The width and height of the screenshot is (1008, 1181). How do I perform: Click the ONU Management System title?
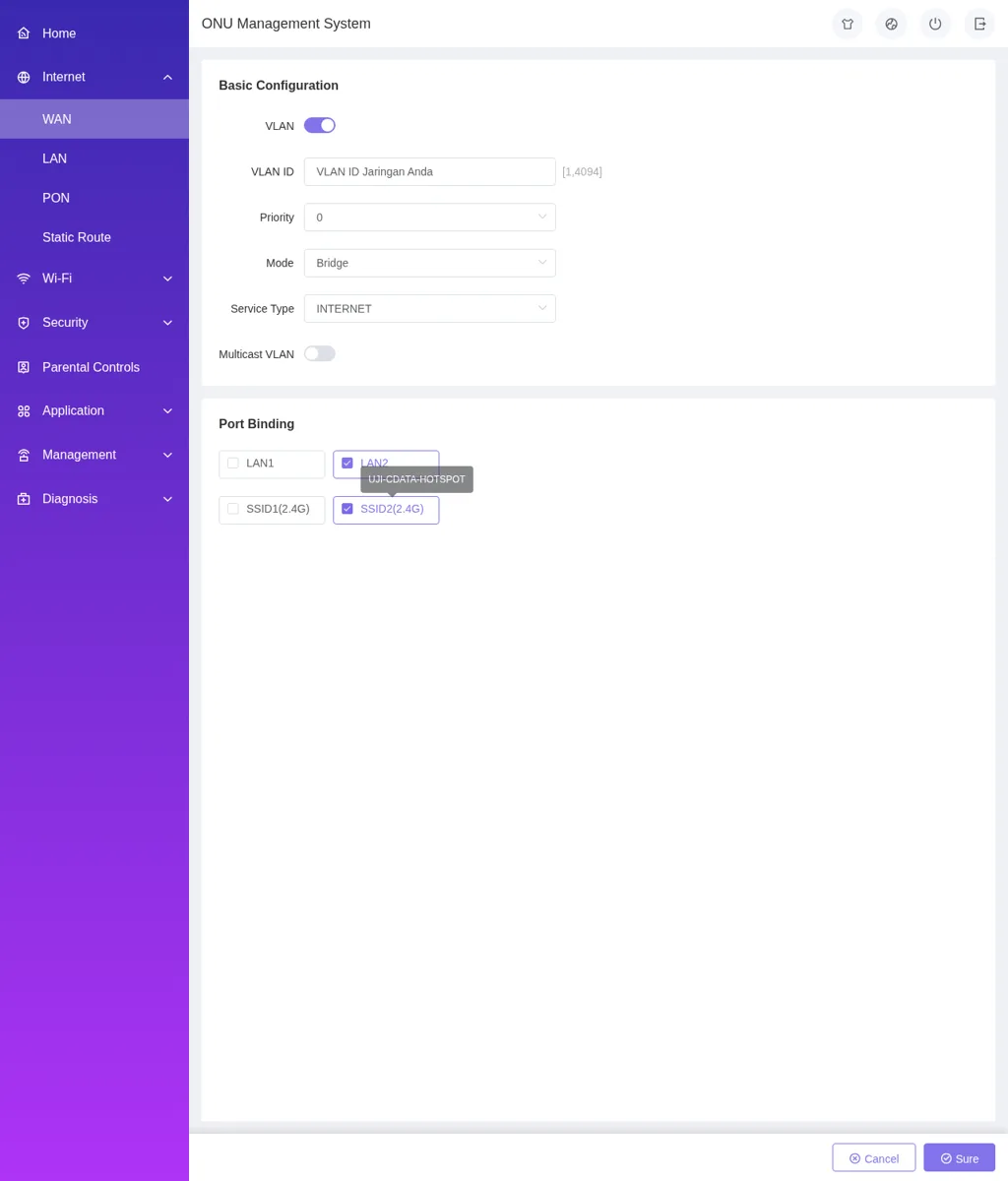286,24
